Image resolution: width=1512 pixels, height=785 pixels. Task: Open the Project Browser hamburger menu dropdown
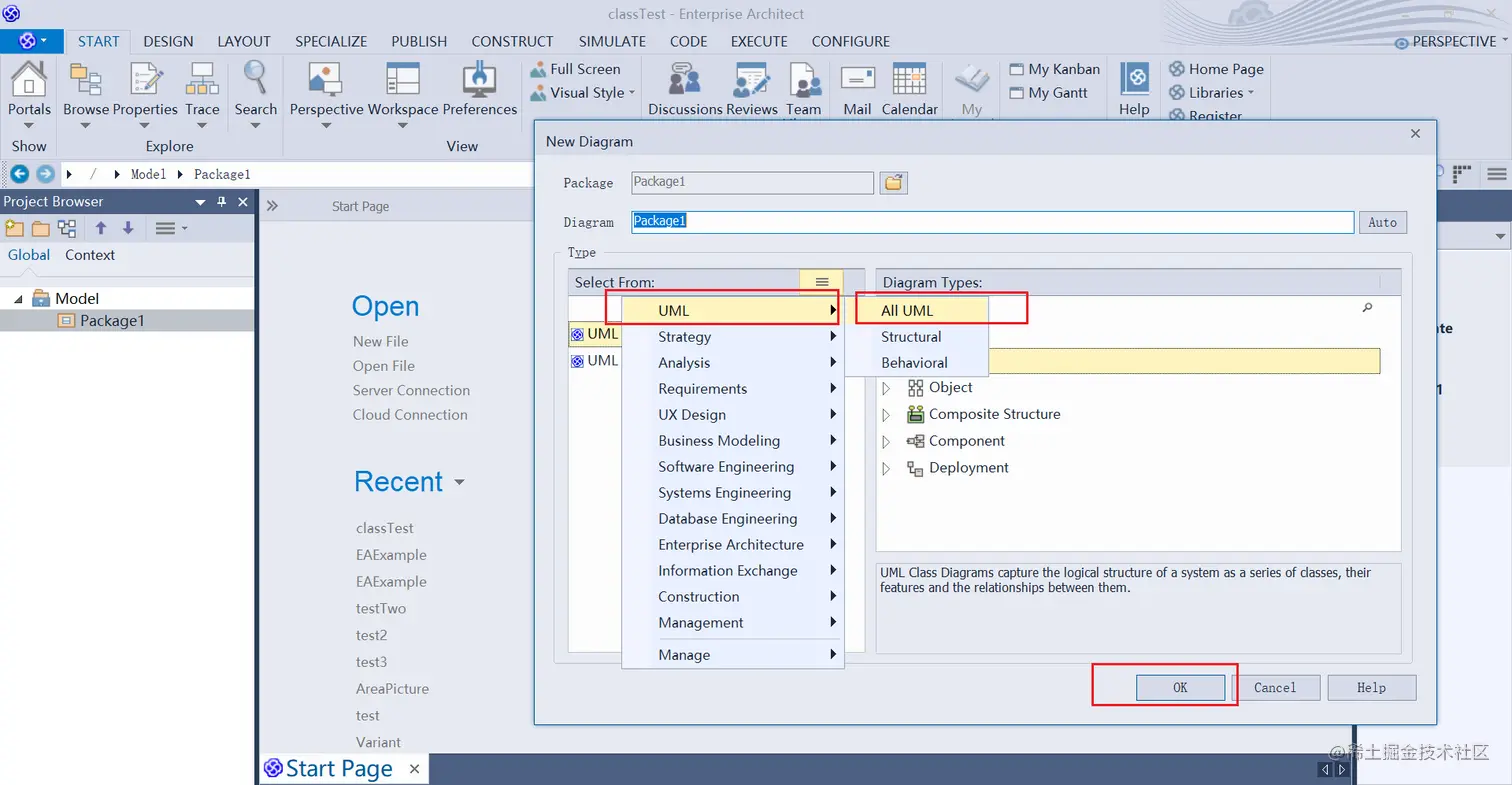[171, 228]
